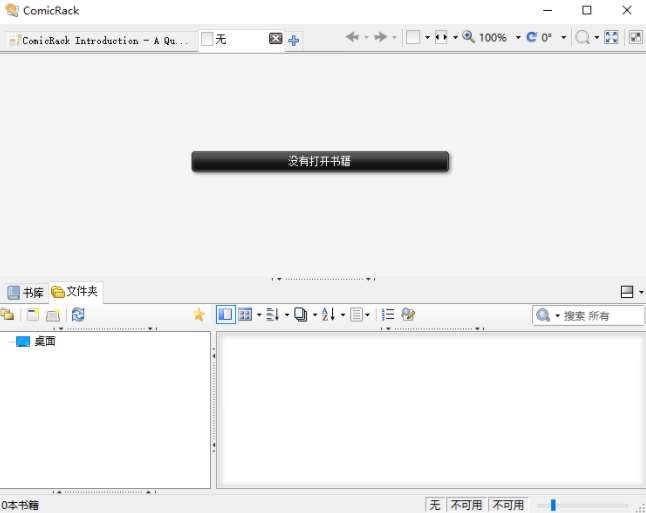Select the 桌面 folder in tree
Image resolution: width=646 pixels, height=513 pixels.
coord(44,341)
